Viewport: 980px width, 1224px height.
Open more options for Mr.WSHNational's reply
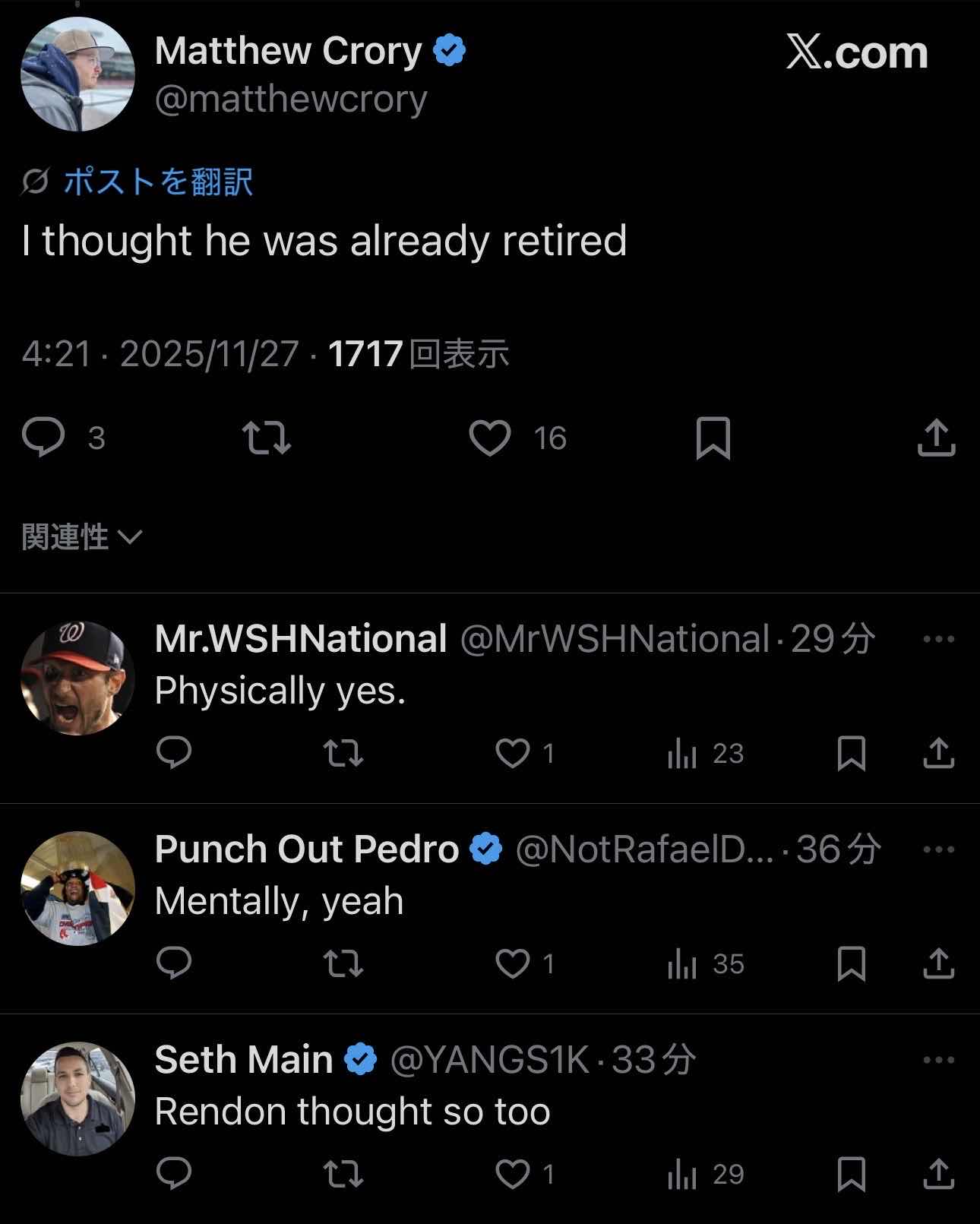(938, 639)
